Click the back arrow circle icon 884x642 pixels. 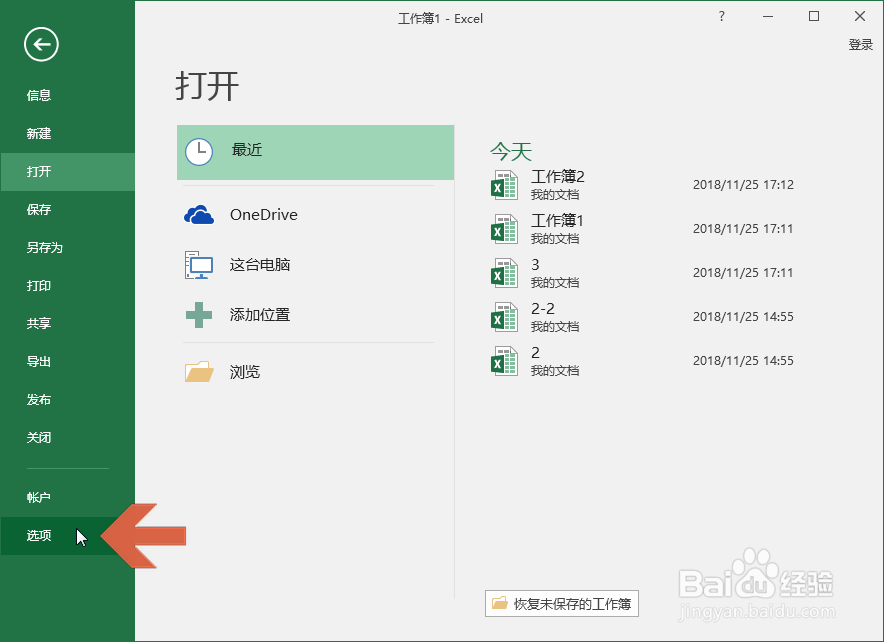(x=41, y=44)
